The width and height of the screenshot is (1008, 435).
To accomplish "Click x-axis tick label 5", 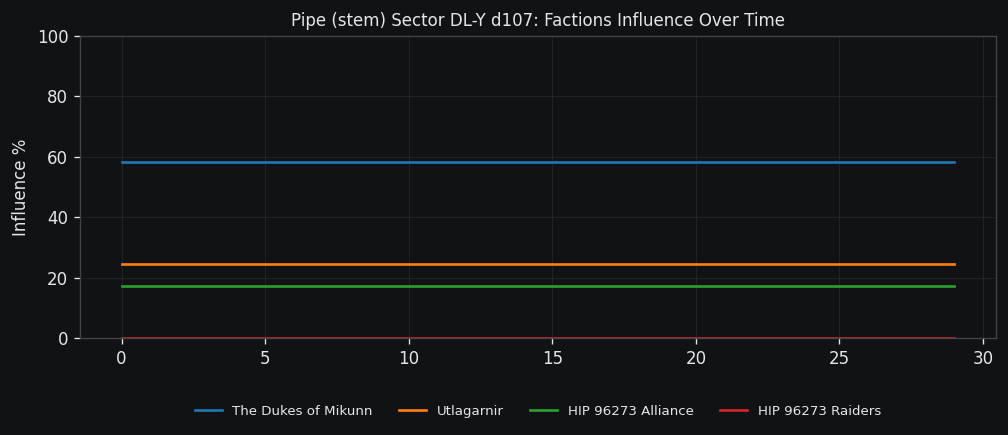I will click(x=265, y=359).
